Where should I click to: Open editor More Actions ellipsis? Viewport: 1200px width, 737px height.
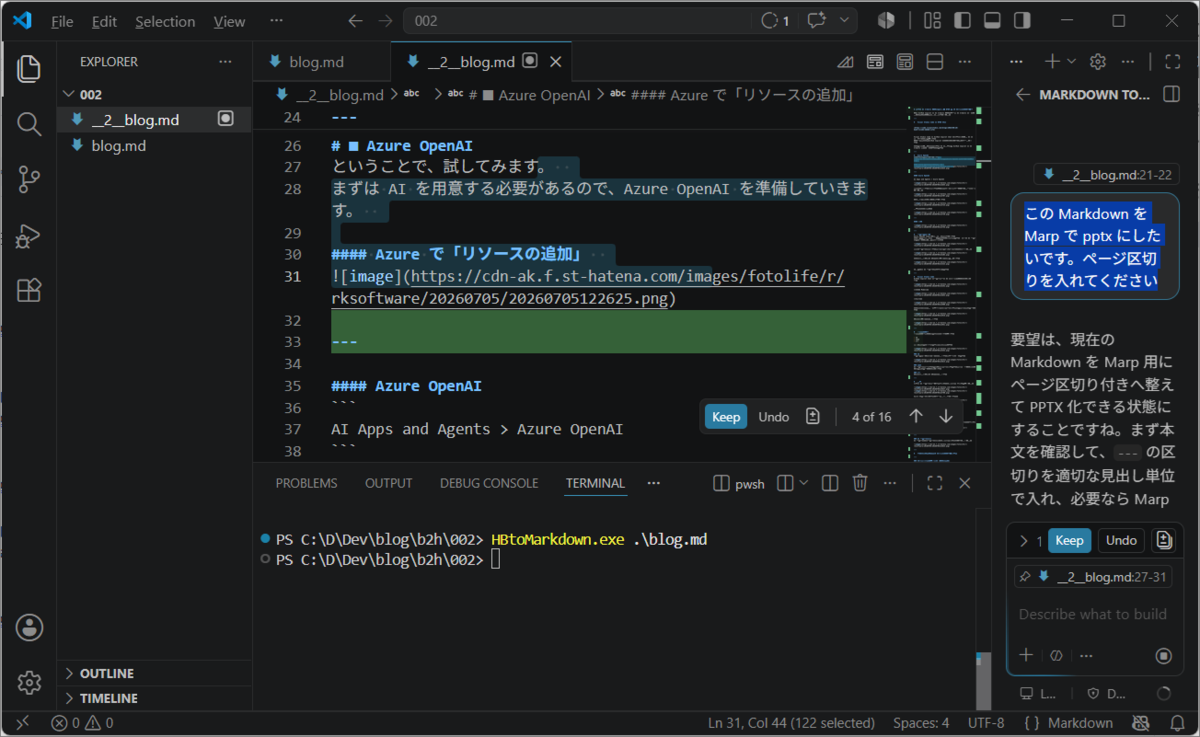pos(966,62)
